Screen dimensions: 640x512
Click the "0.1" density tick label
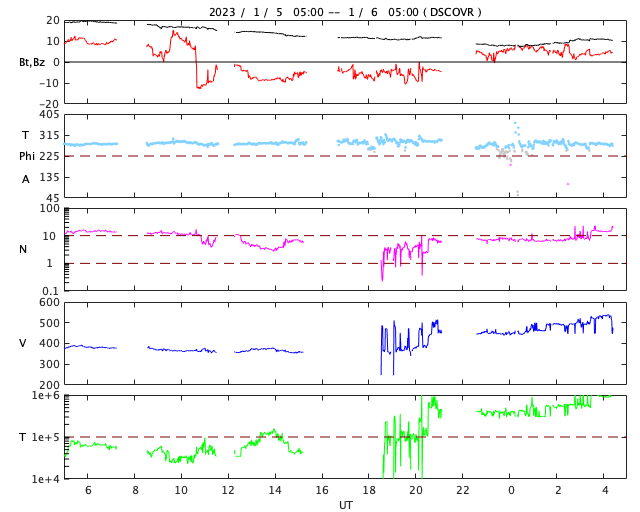tap(51, 291)
